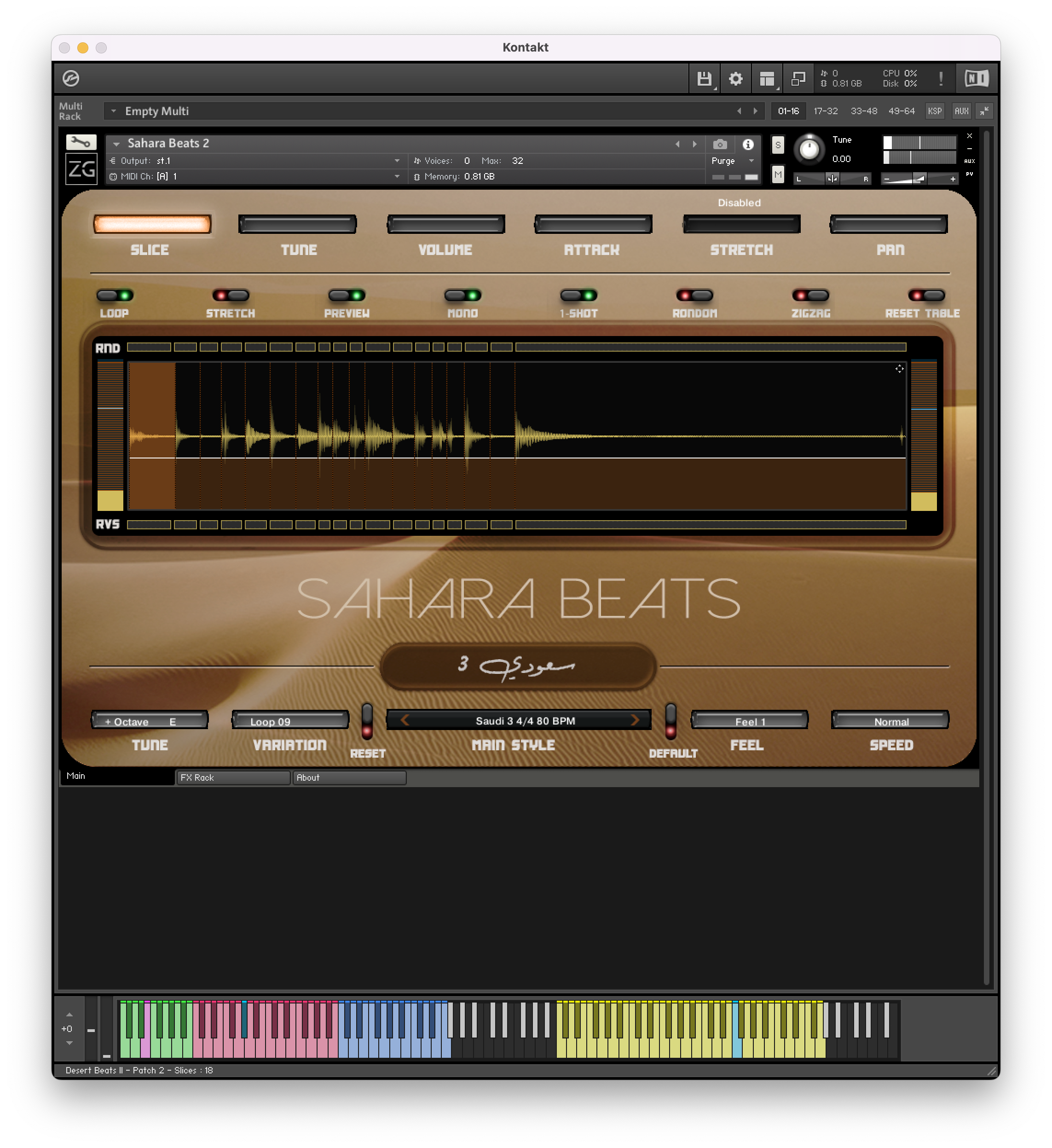Screen dimensions: 1052x1148
Task: Open the Output st.1 dropdown
Action: tap(397, 161)
